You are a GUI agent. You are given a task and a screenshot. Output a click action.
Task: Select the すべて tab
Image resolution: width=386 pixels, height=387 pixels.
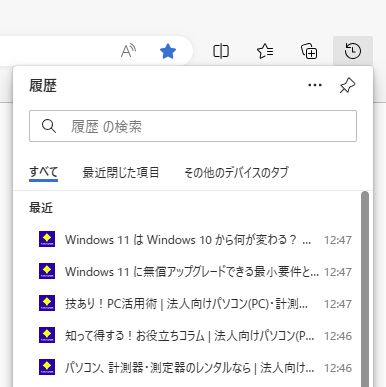pos(44,173)
